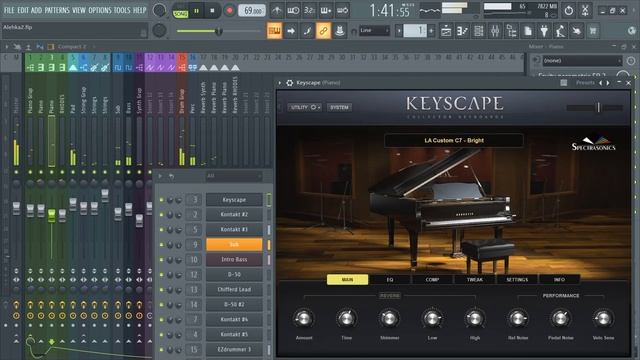Click the circular undo history icon

pos(569,11)
